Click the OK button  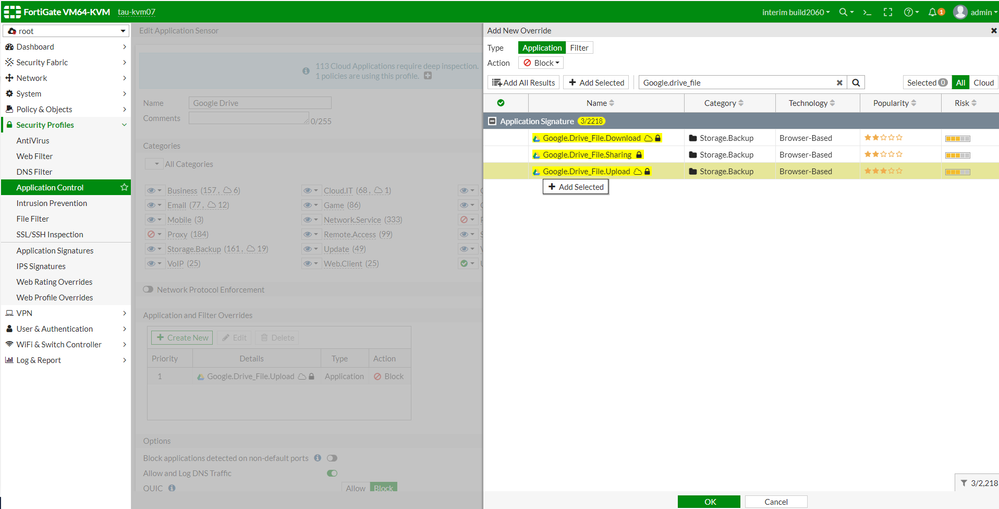point(709,502)
